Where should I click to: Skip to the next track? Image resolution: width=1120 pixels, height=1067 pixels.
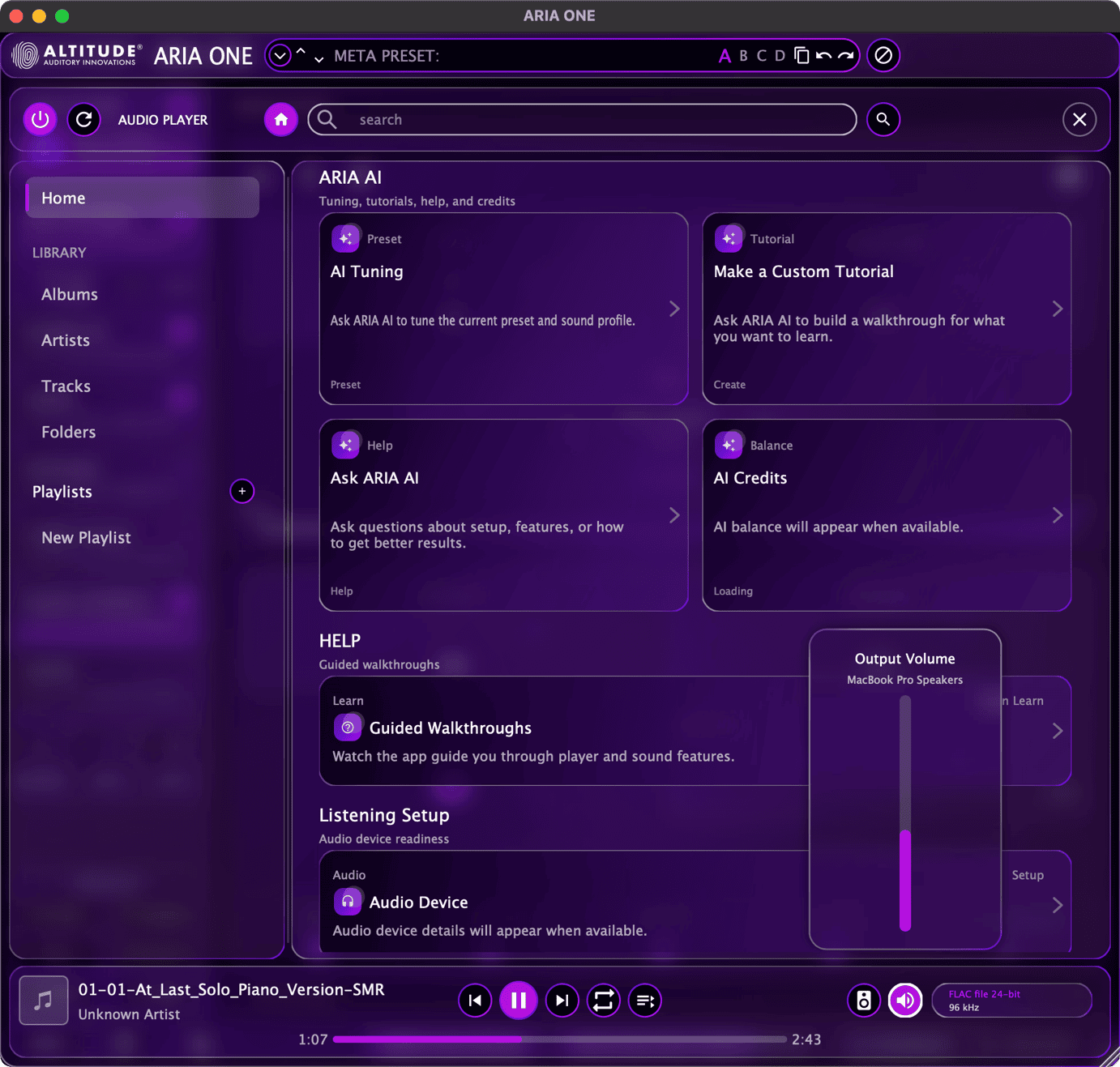[x=562, y=1001]
